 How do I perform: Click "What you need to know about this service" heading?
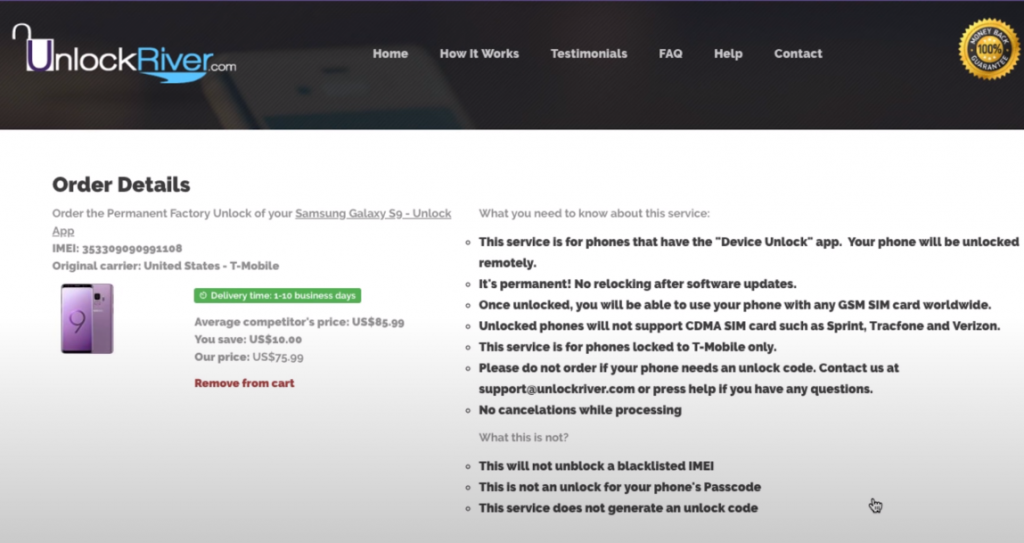594,214
